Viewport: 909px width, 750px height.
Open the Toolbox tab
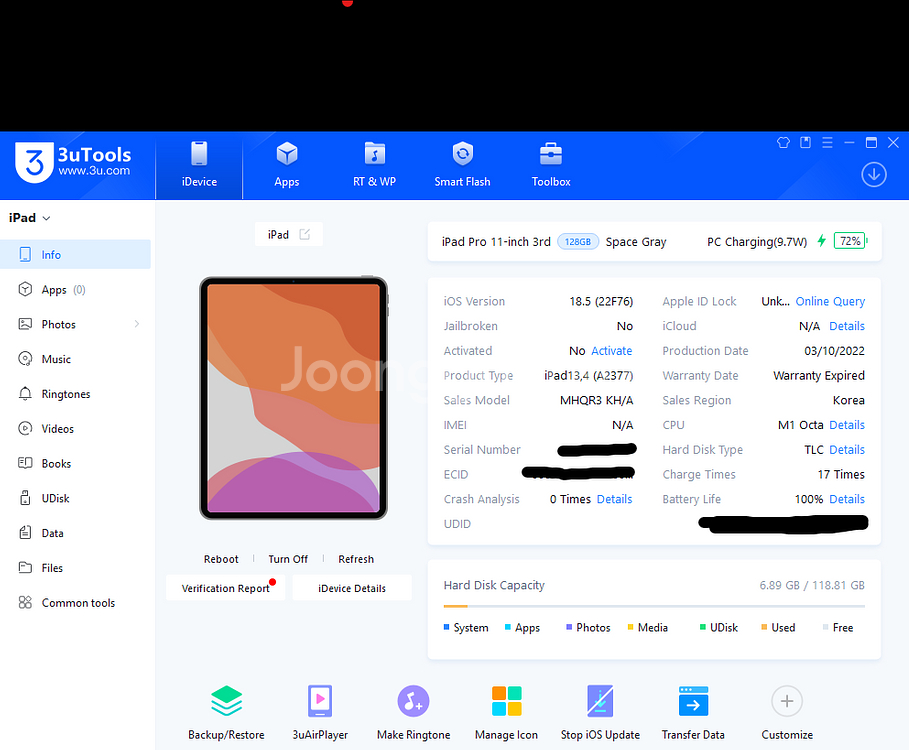(x=551, y=166)
